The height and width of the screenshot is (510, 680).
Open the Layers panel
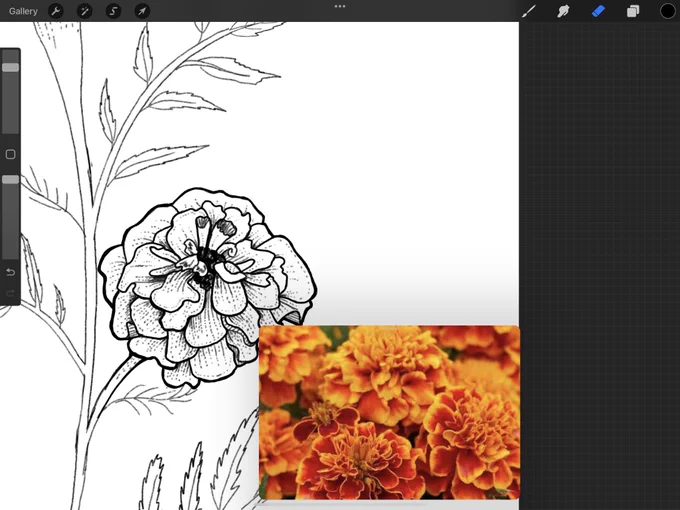tap(633, 11)
